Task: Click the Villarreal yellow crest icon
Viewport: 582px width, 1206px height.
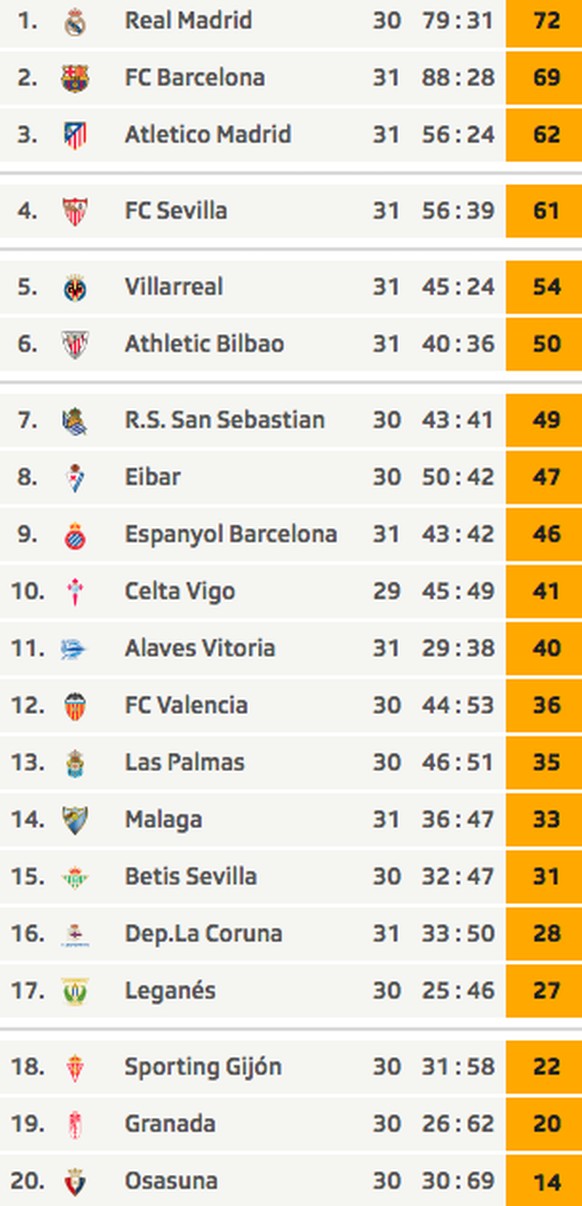Action: point(75,288)
